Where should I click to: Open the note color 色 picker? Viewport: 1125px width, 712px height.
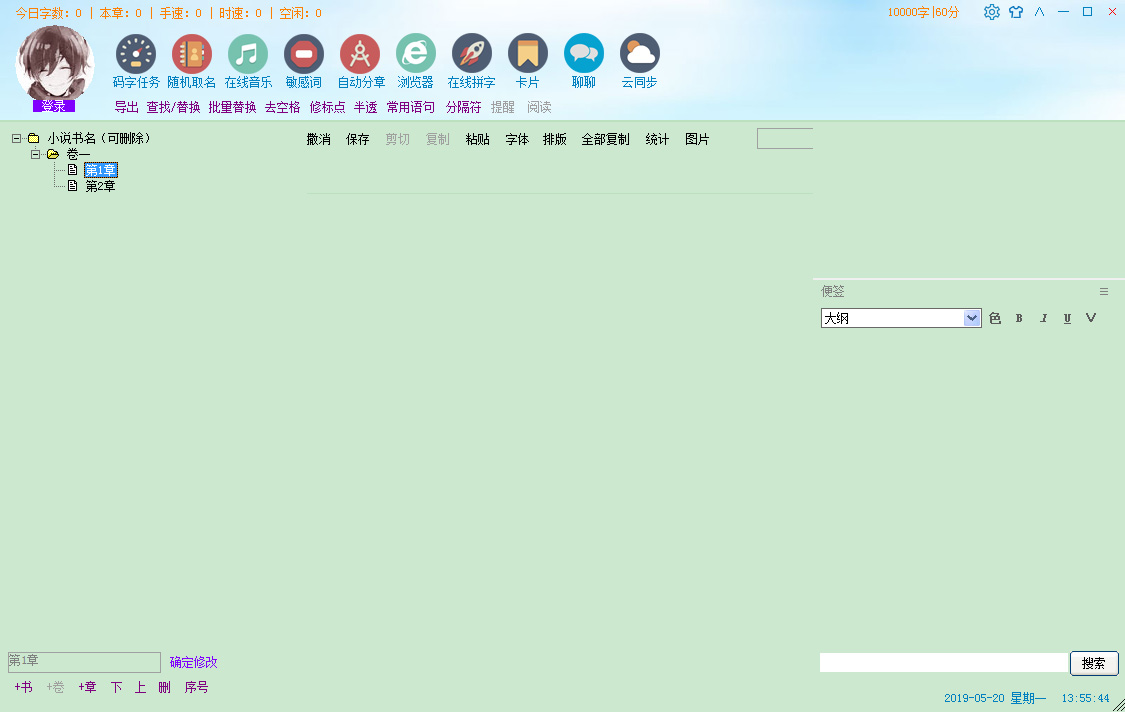coord(995,318)
